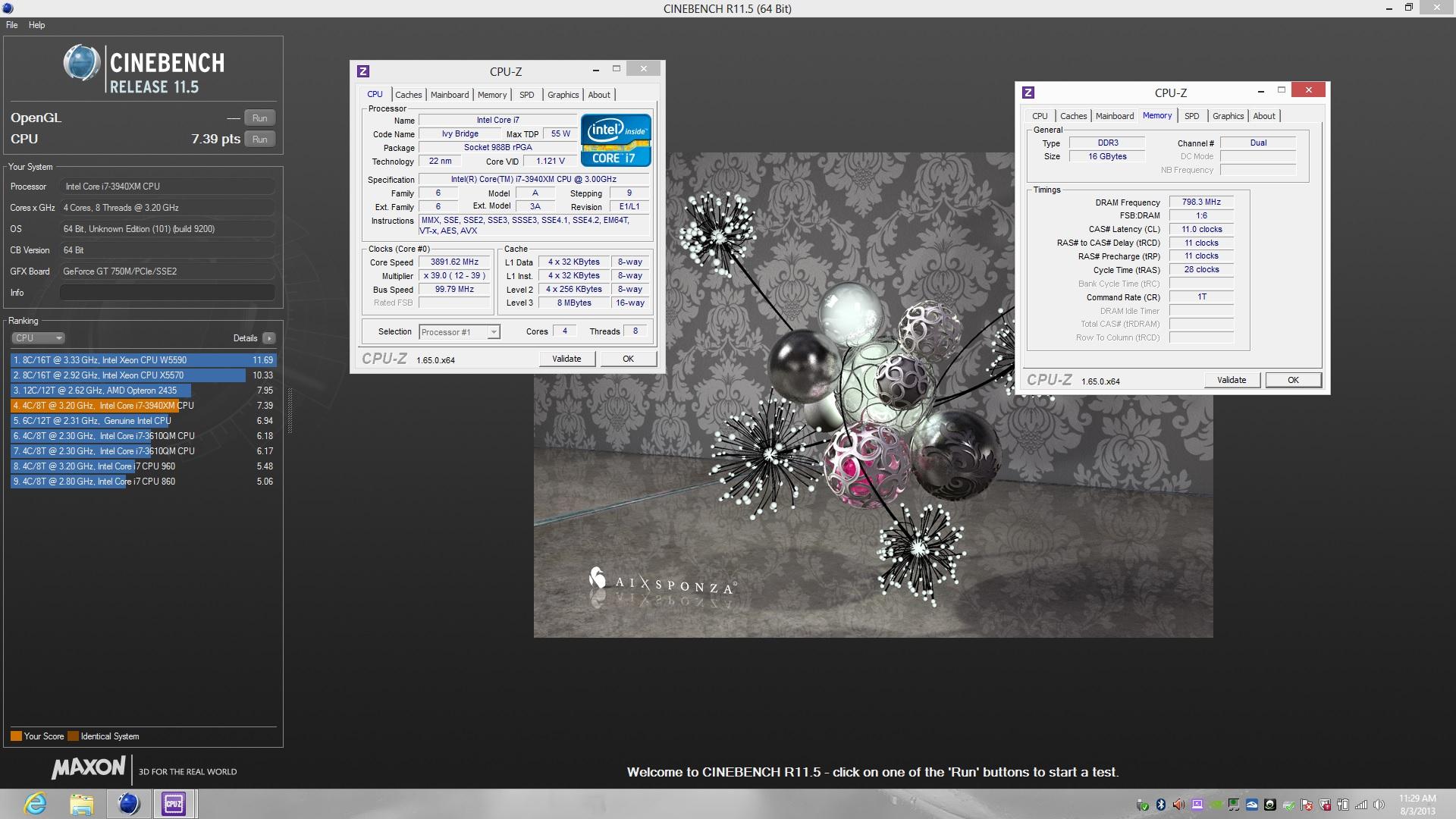This screenshot has width=1456, height=819.
Task: Open SPD tab in CPU-Z Memory window
Action: coord(1192,116)
